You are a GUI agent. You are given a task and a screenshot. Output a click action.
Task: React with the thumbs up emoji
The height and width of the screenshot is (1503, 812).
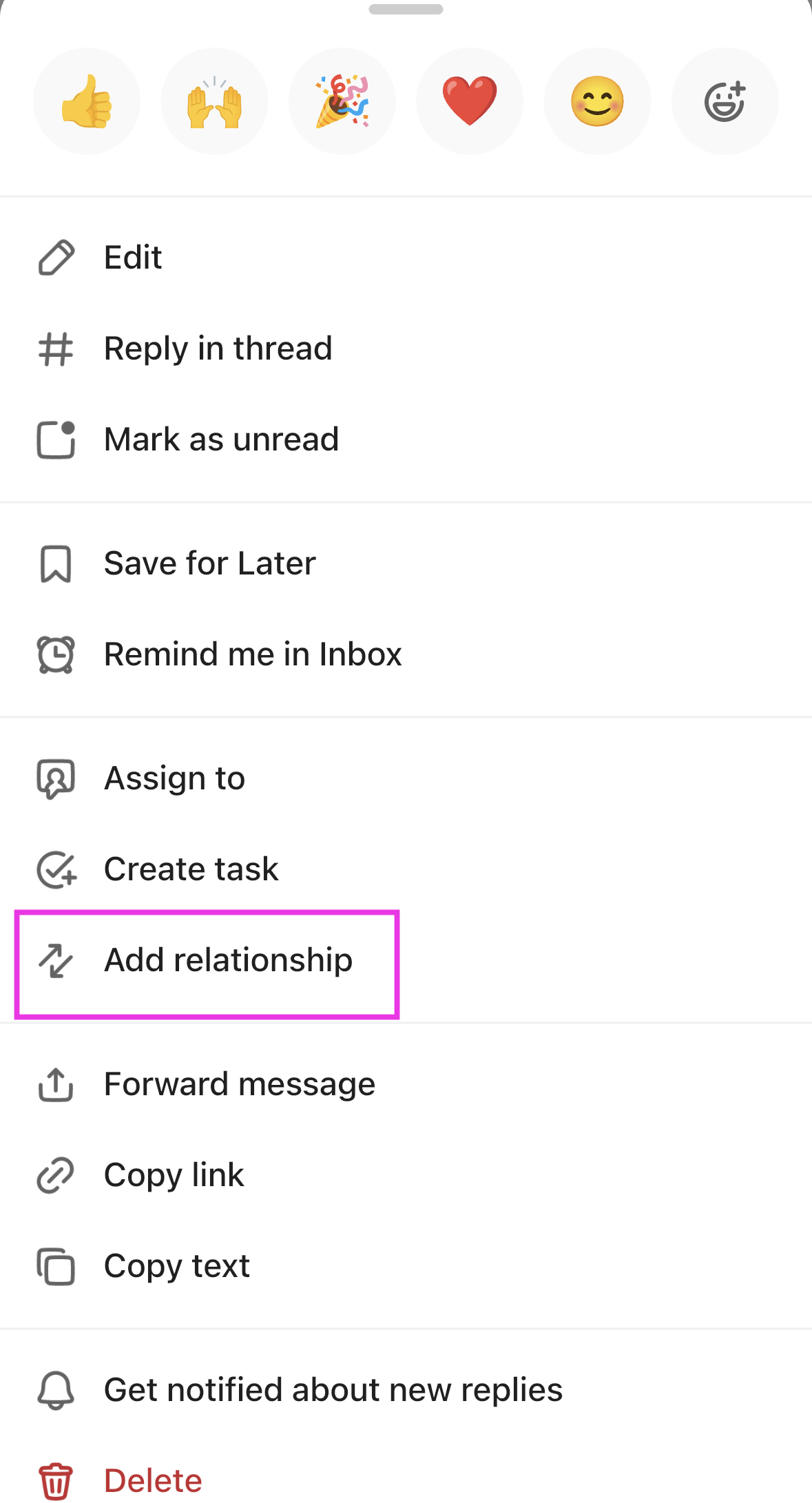[86, 101]
